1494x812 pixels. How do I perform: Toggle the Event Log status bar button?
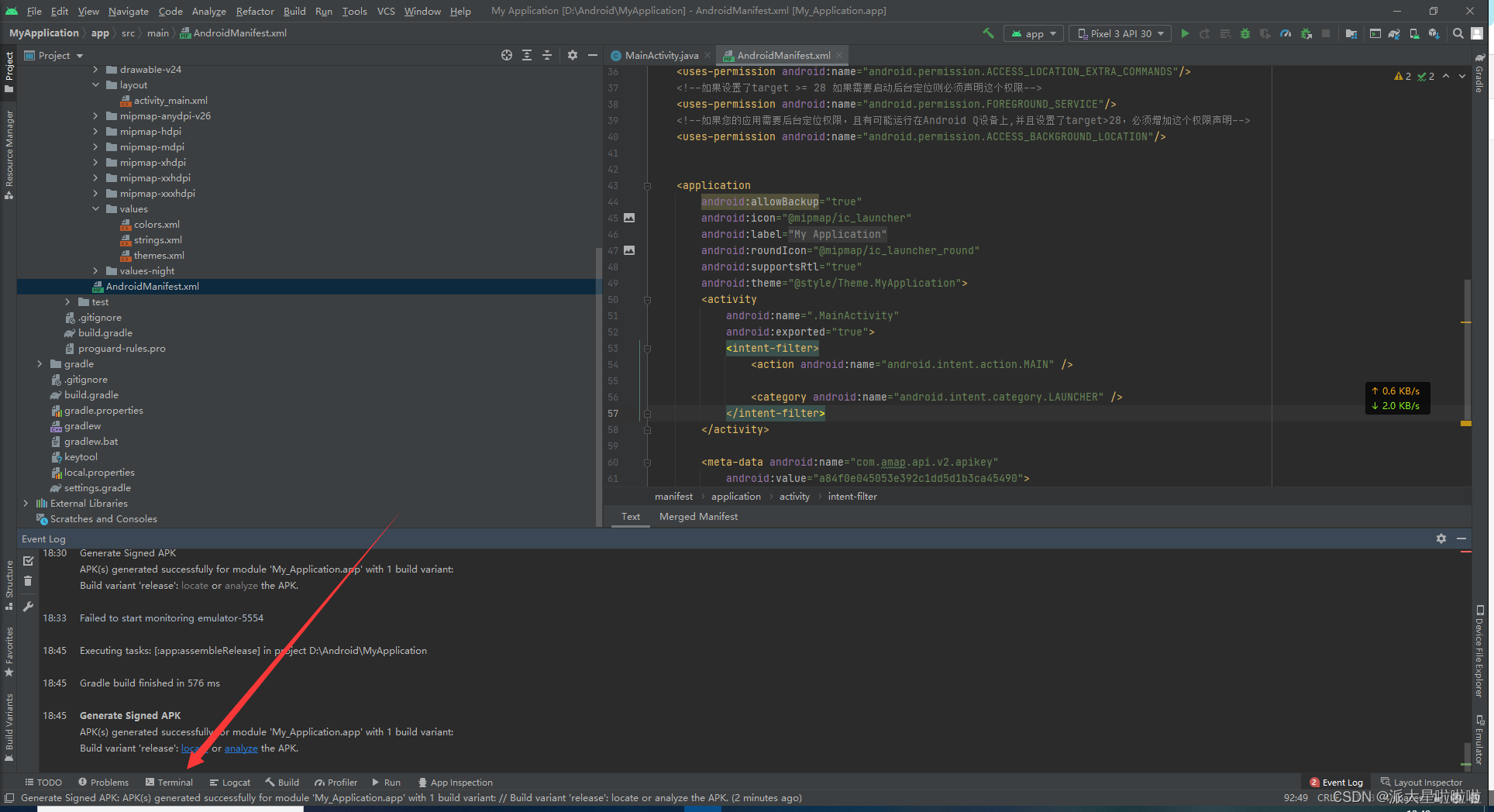pos(1336,783)
